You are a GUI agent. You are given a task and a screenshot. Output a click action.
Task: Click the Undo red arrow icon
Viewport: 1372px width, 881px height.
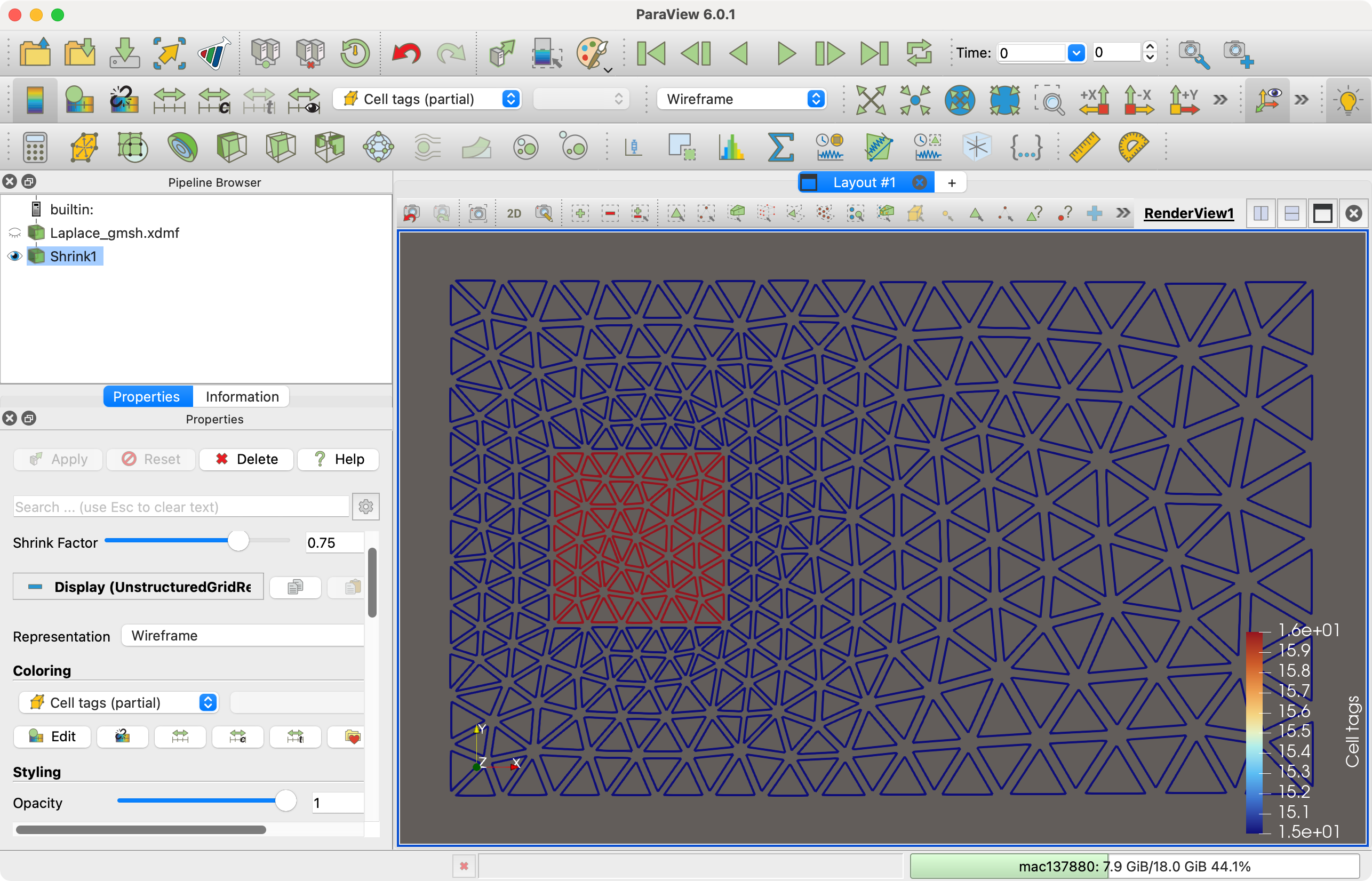[405, 53]
